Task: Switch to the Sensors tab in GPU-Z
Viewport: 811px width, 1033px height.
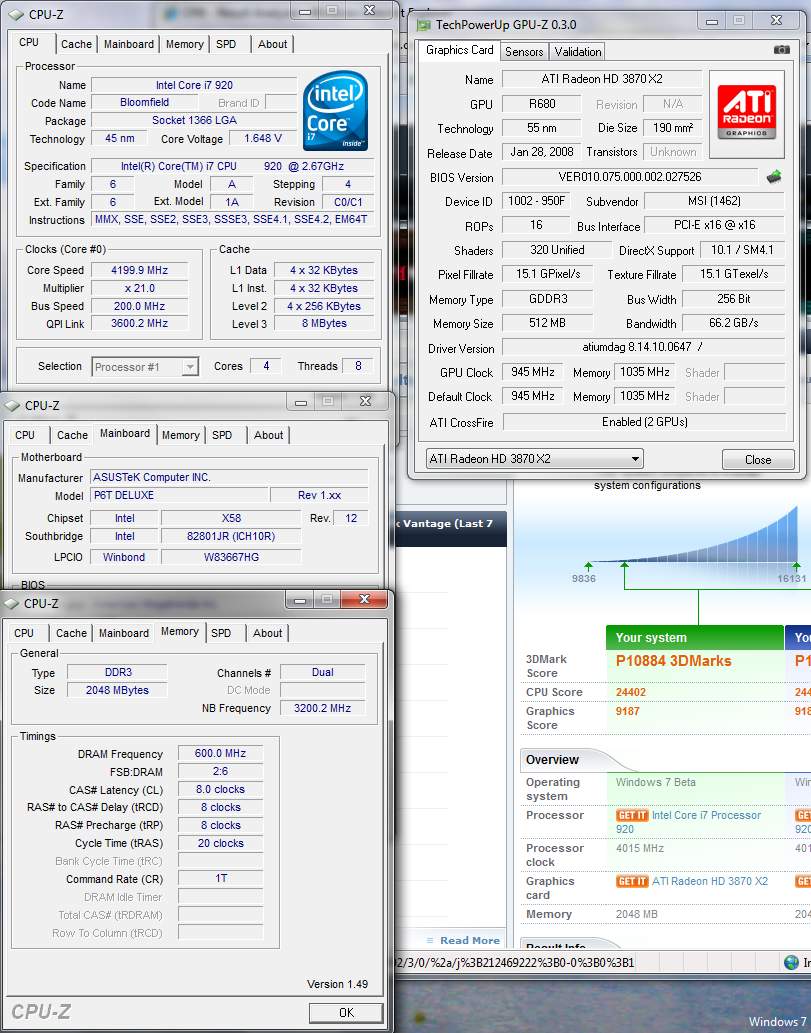Action: tap(524, 51)
